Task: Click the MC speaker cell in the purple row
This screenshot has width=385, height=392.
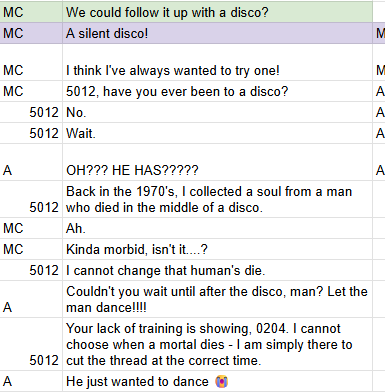Action: tap(31, 33)
